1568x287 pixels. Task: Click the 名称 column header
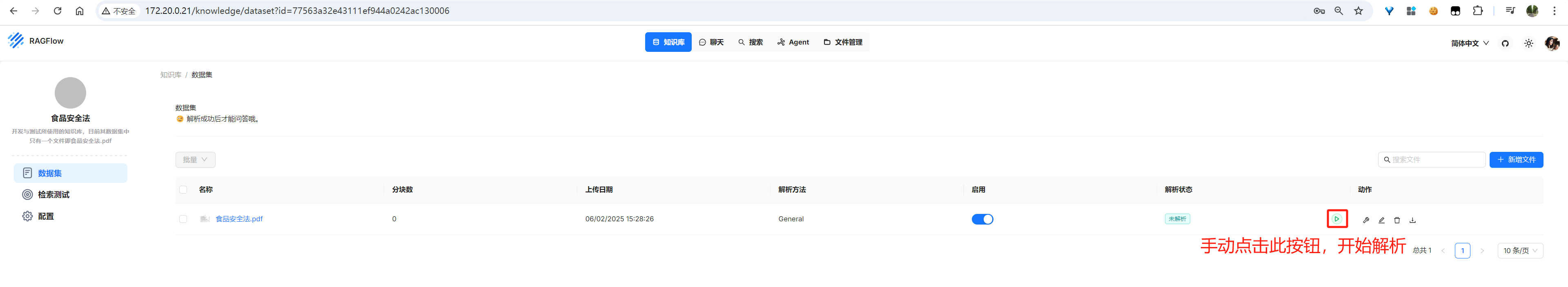click(x=206, y=190)
